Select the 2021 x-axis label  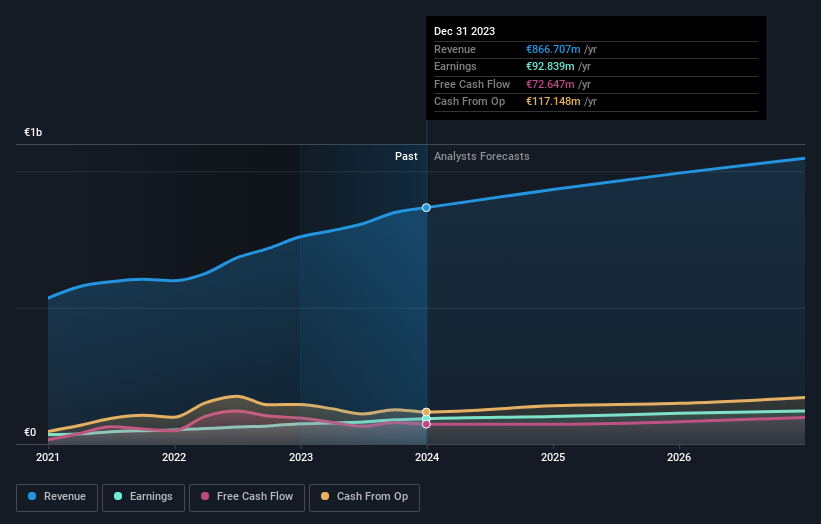pos(48,457)
